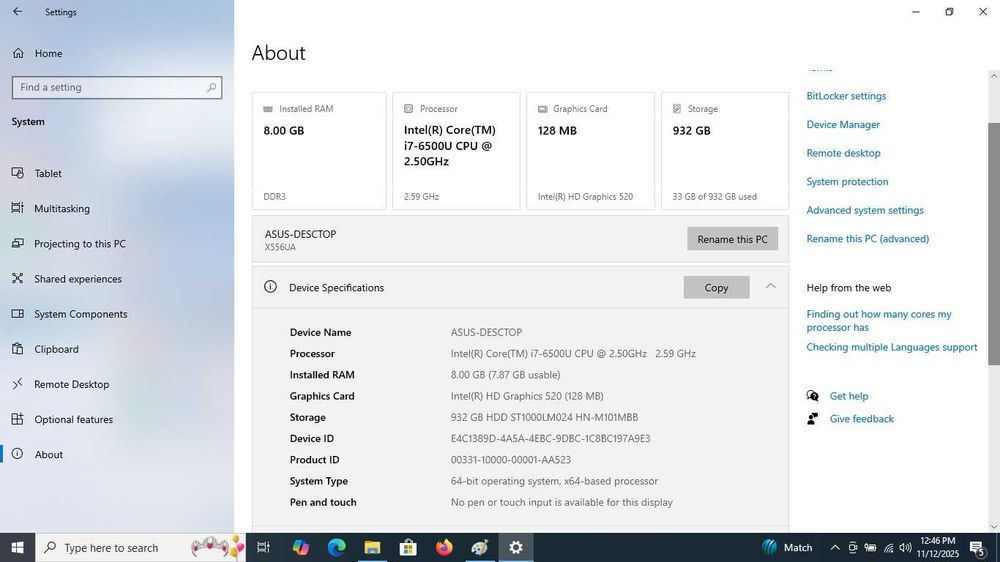Copy the device specifications

click(716, 288)
